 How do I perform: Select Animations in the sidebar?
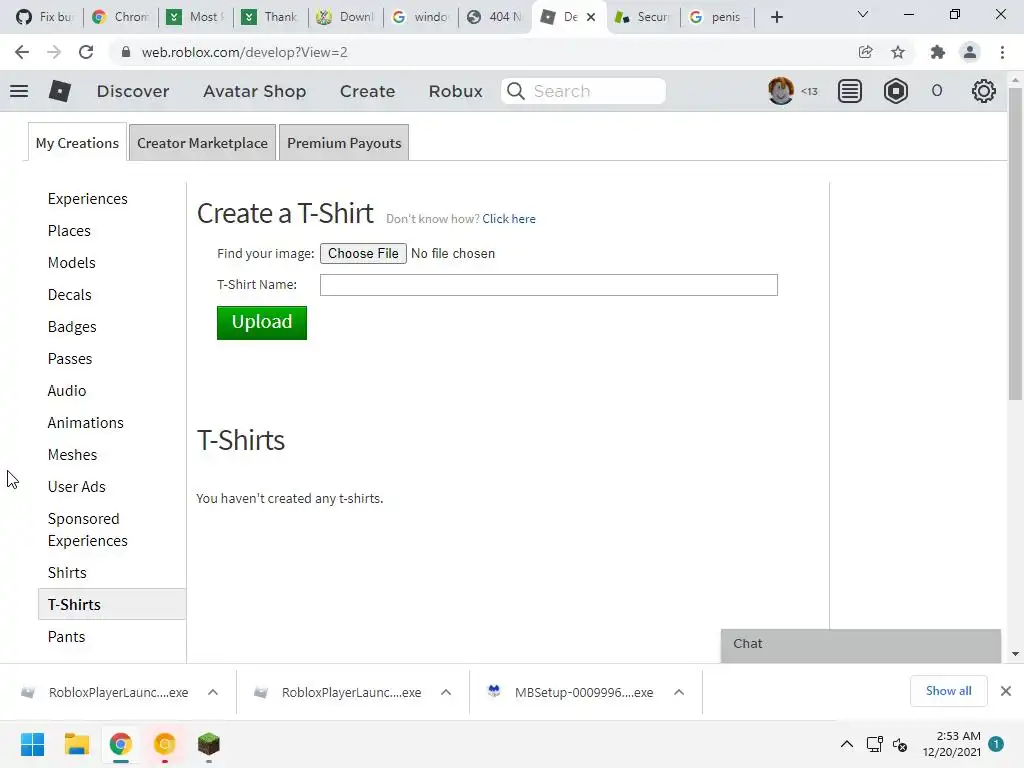[86, 423]
